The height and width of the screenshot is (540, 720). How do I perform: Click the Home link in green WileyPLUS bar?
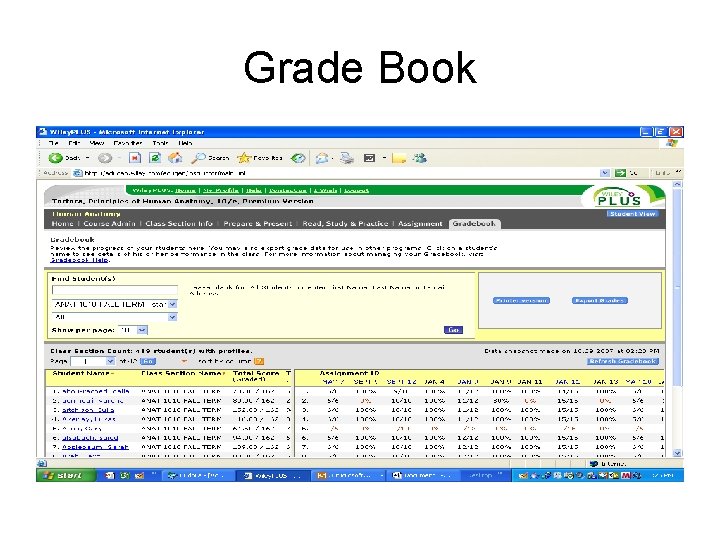tap(185, 190)
